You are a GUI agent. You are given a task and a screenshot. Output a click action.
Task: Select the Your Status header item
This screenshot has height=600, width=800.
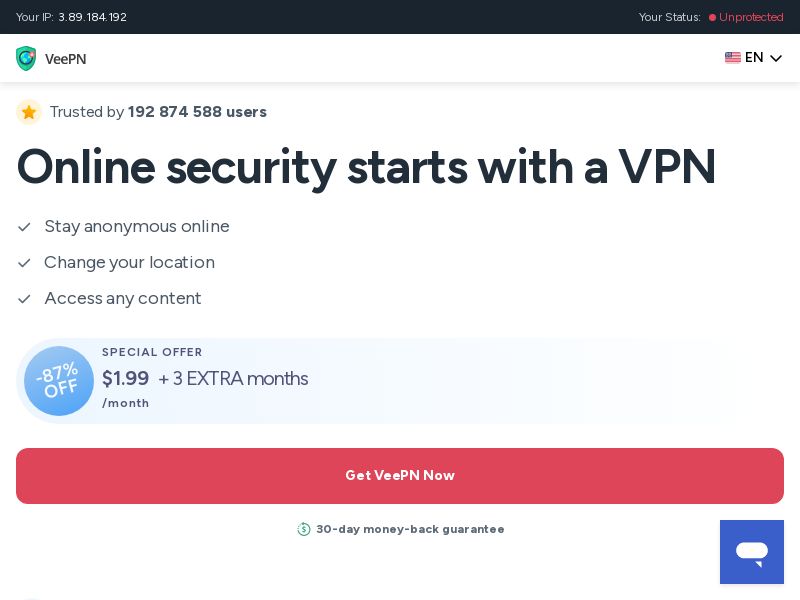click(x=669, y=17)
